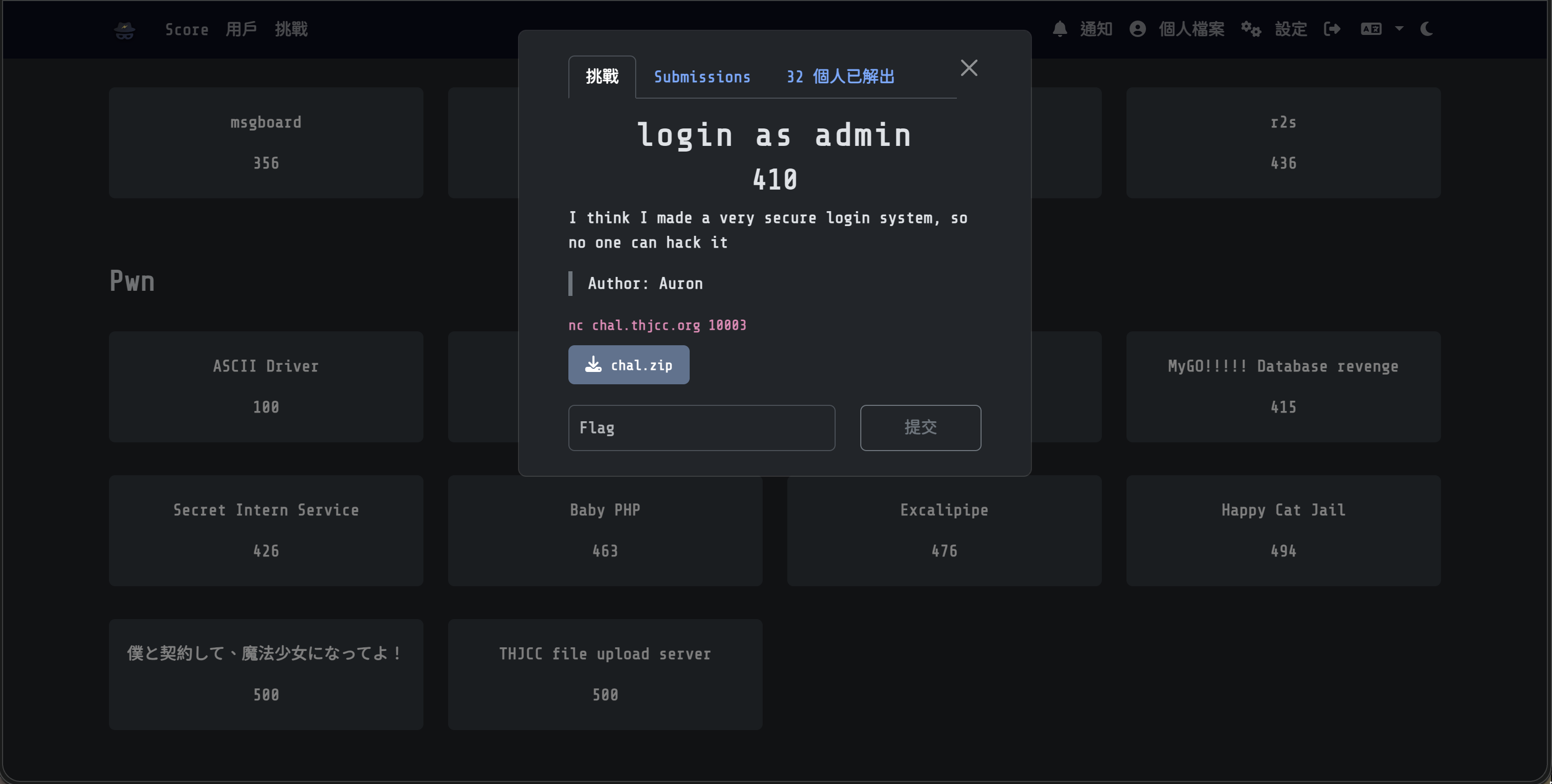
Task: Open the profile person icon
Action: point(1137,29)
